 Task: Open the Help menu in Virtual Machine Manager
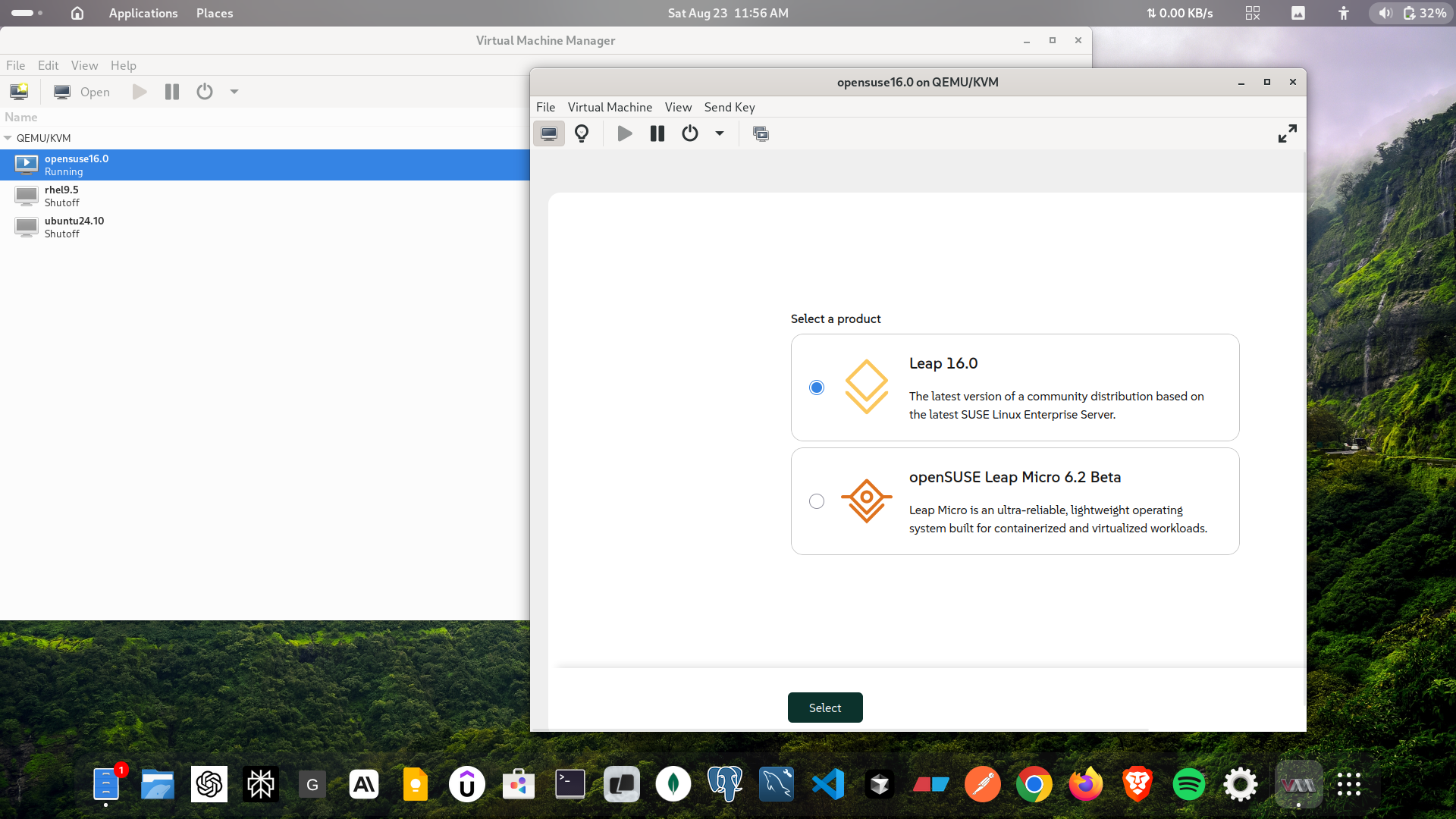click(123, 65)
